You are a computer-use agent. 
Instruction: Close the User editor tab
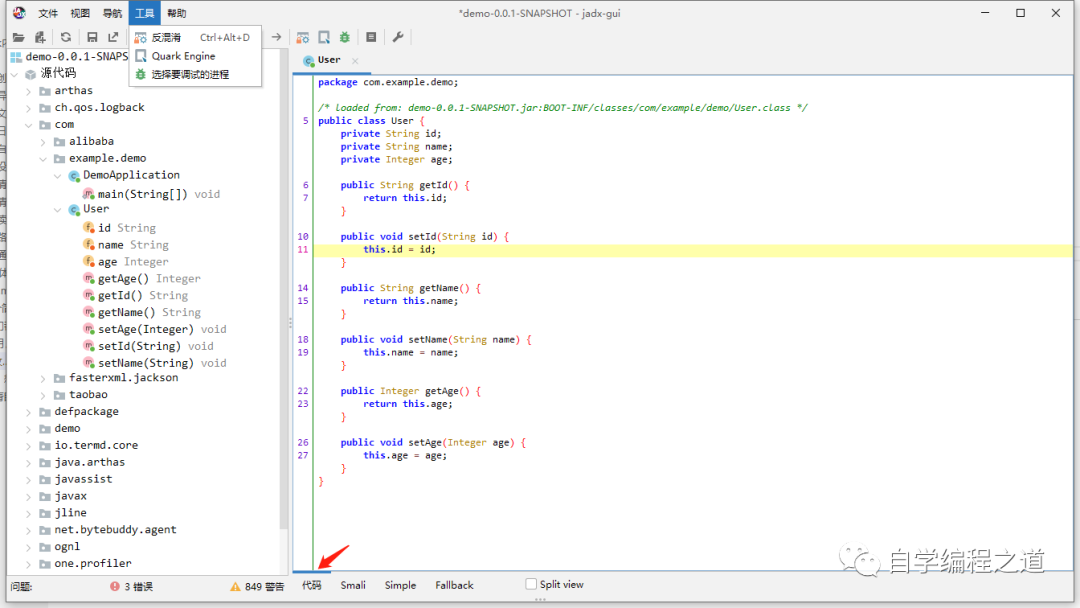click(355, 61)
